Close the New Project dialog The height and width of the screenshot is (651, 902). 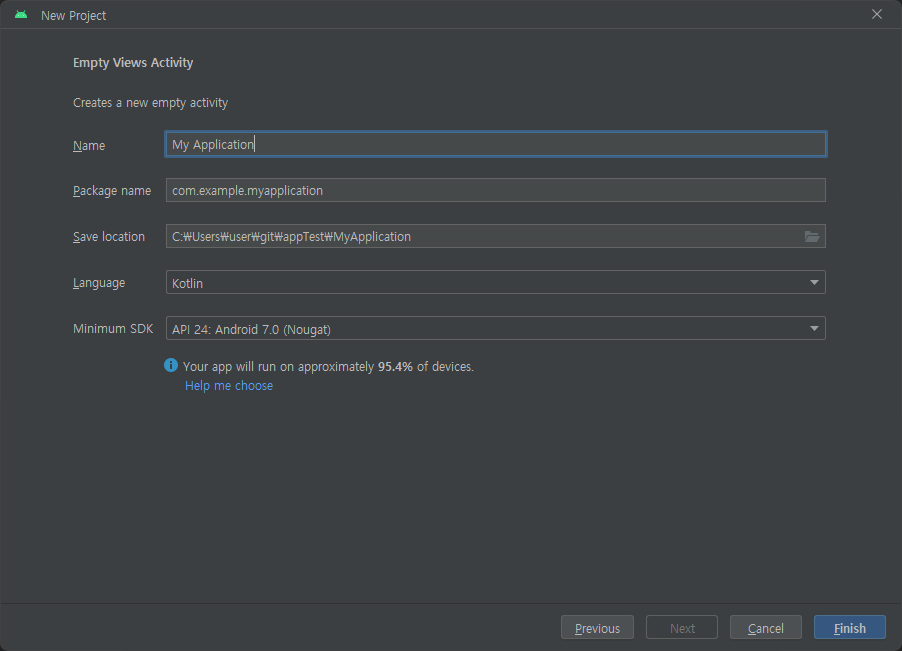pyautogui.click(x=877, y=14)
